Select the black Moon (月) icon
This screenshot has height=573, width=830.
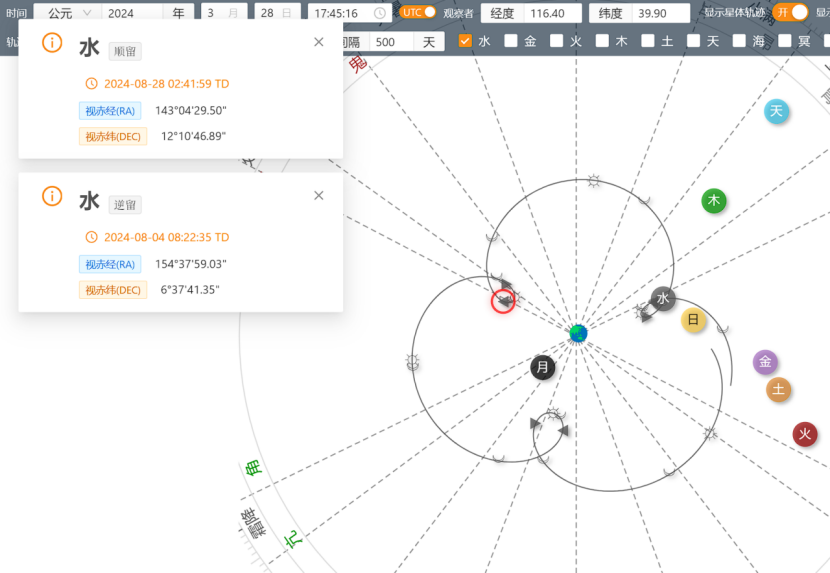coord(543,367)
